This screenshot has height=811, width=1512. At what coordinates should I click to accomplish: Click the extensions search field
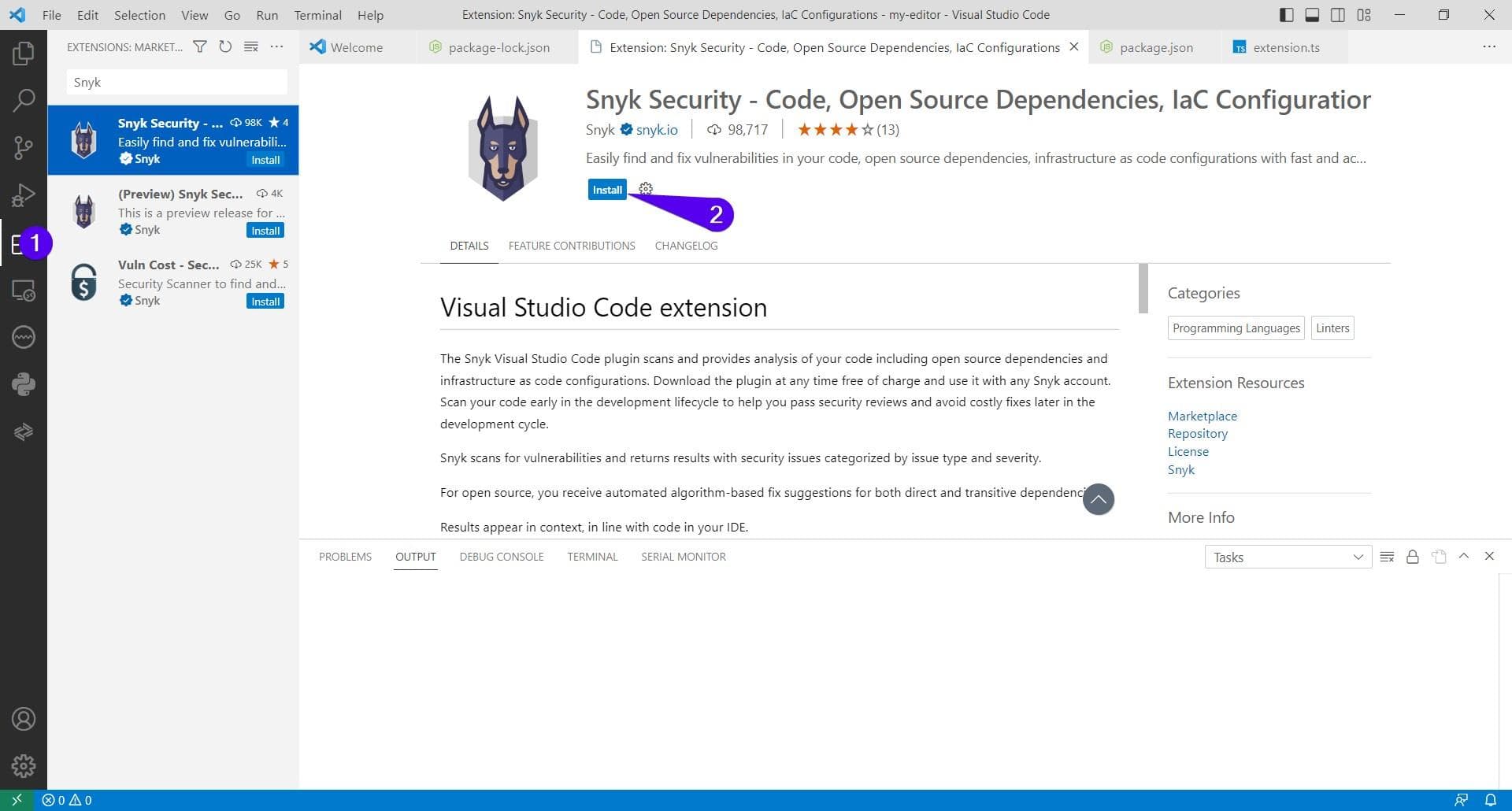tap(176, 83)
